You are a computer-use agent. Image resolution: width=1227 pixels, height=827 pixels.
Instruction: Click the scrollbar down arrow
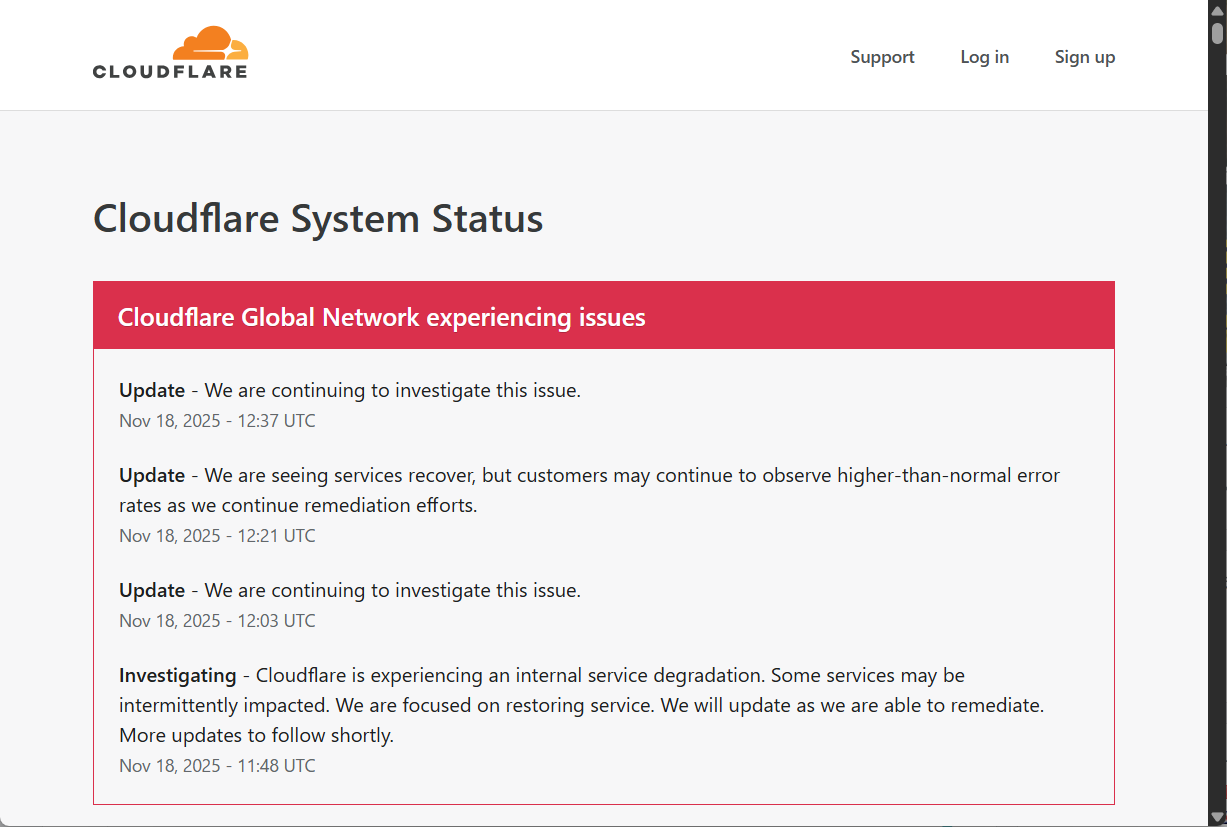point(1217,817)
